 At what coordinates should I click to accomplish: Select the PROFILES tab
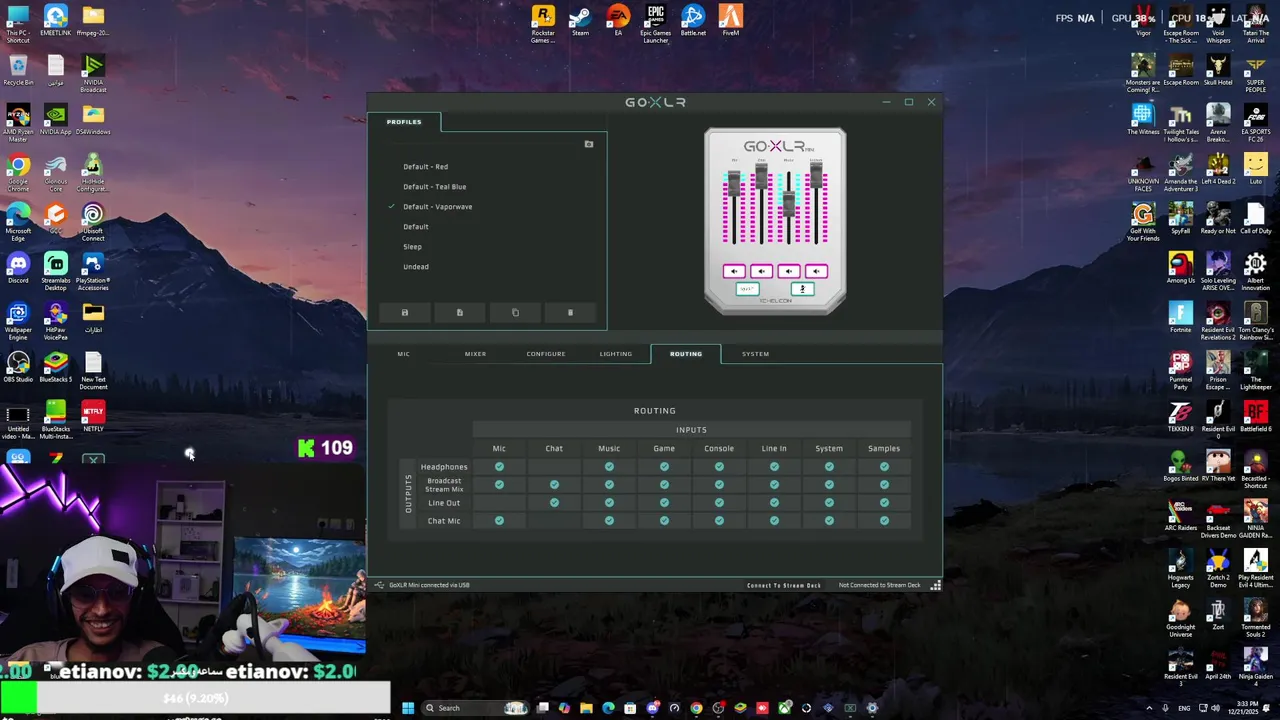click(x=404, y=122)
